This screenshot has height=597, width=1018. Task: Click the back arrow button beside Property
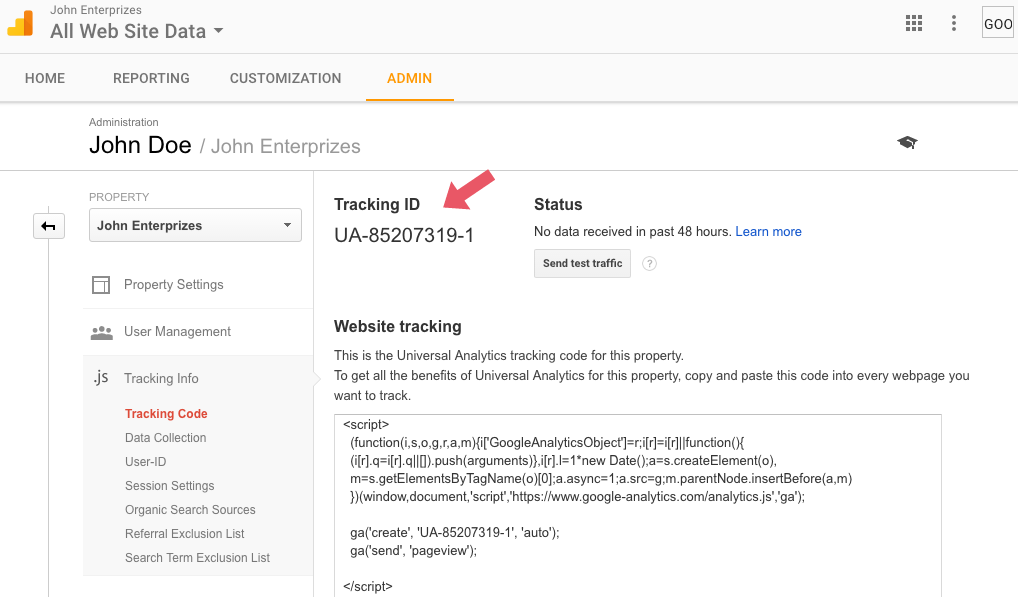point(49,226)
